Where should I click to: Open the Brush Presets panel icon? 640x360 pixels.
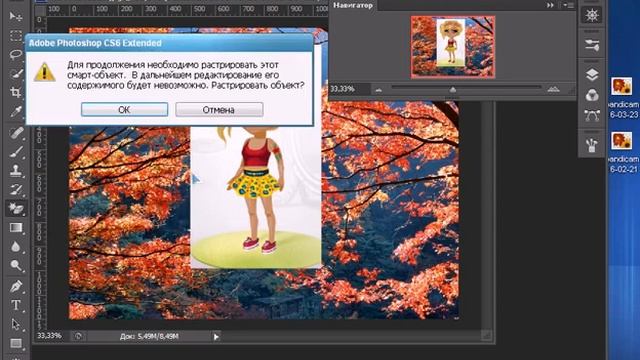592,45
